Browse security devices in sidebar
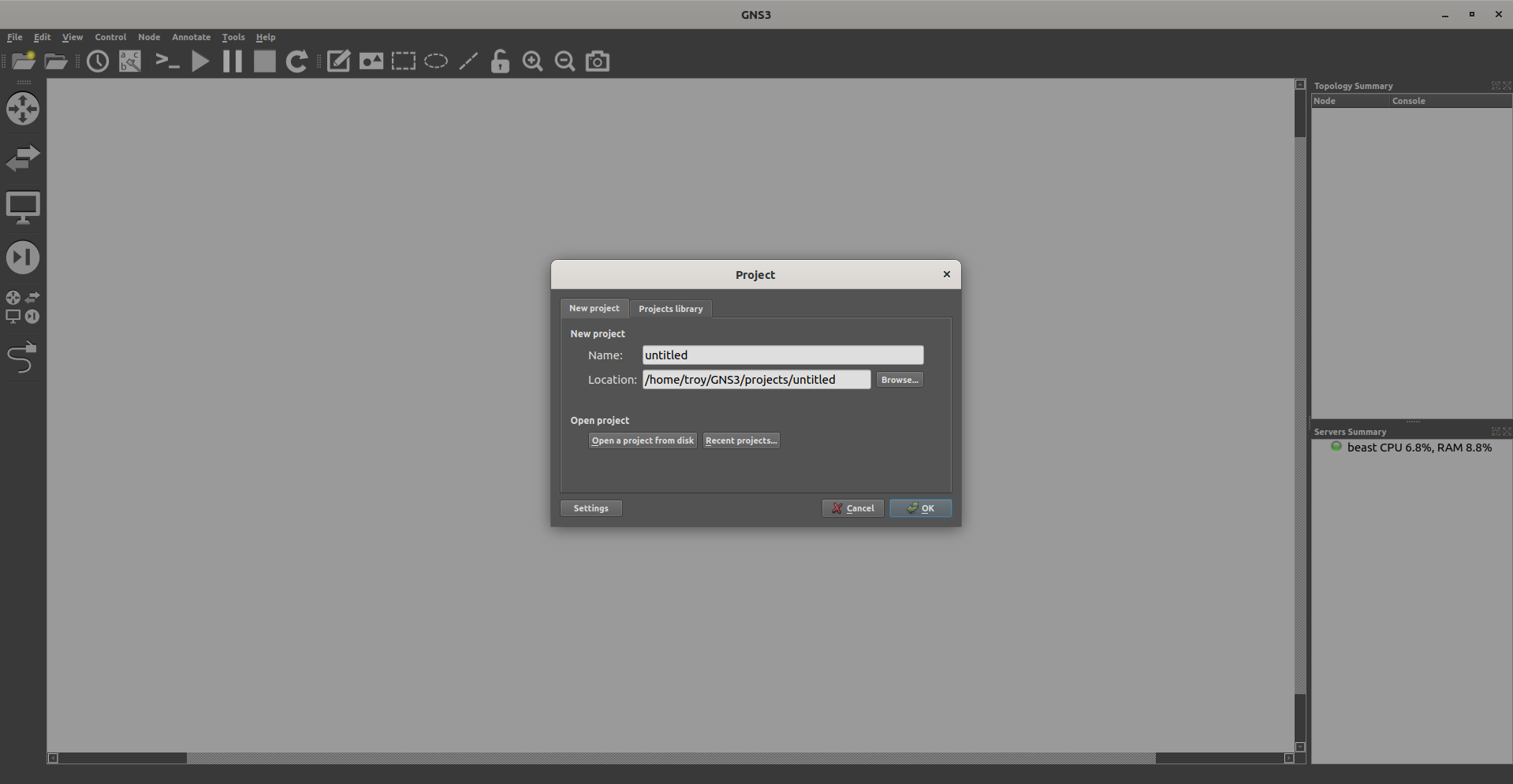Viewport: 1513px width, 784px height. point(23,258)
